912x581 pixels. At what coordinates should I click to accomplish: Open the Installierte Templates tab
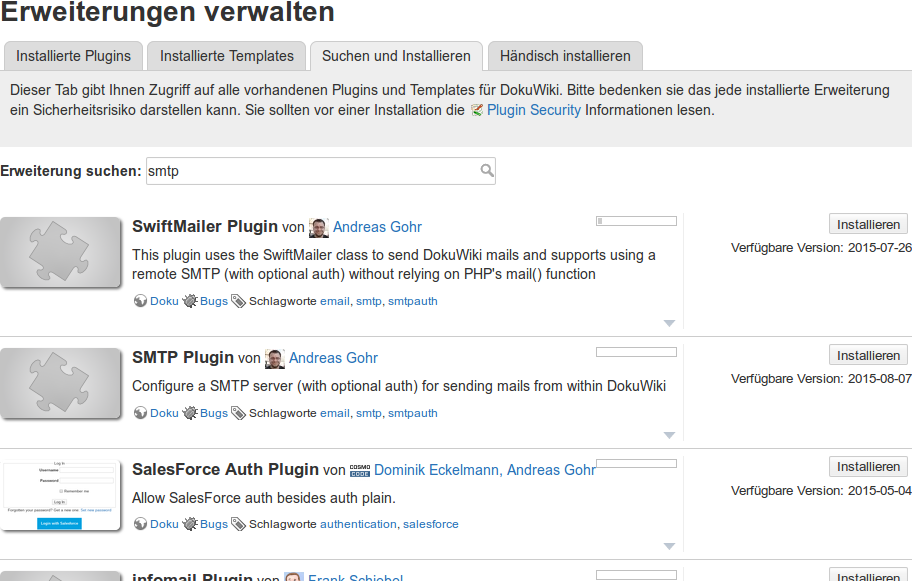pos(227,56)
